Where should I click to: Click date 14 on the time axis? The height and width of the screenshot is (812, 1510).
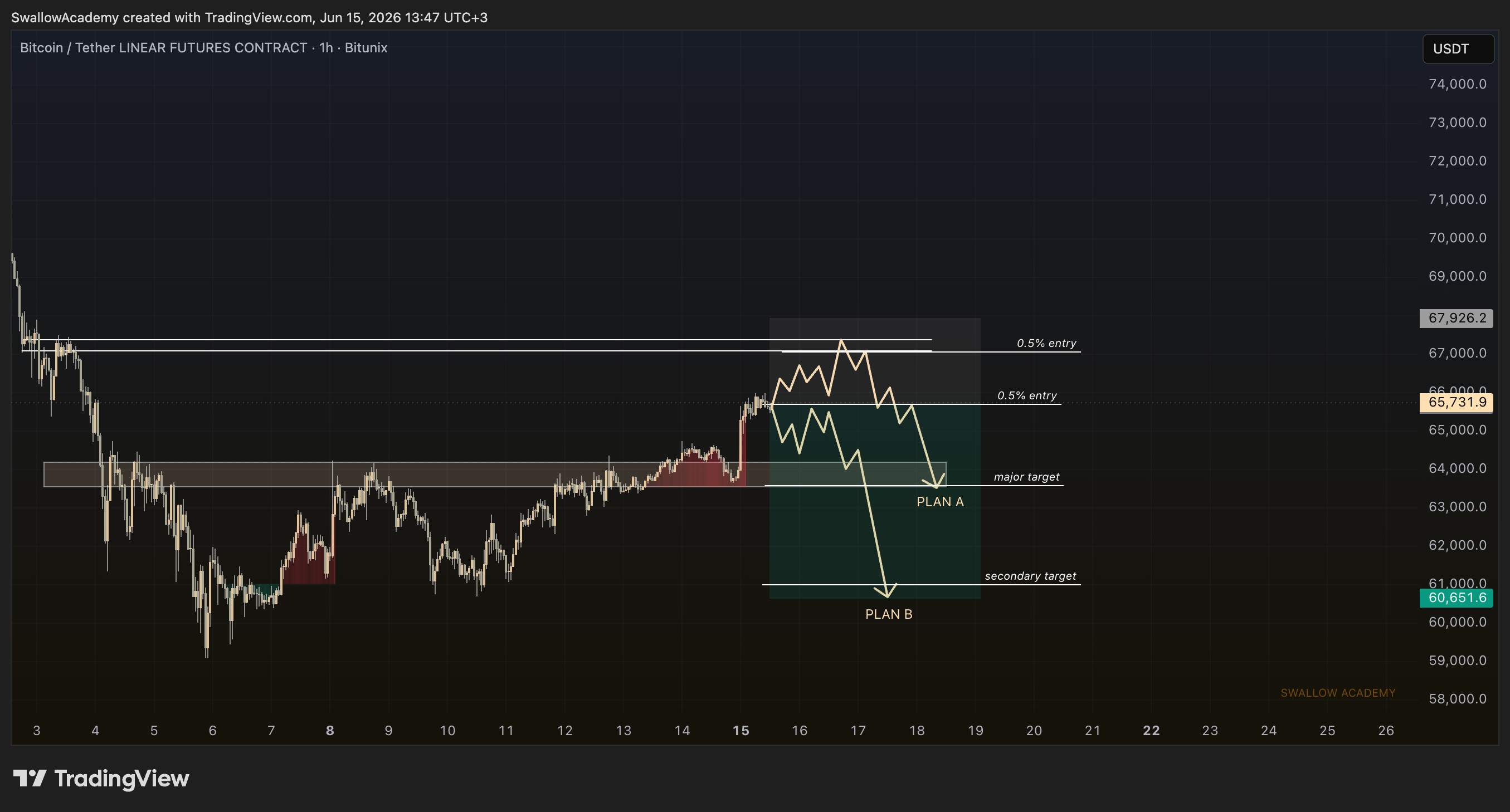[683, 731]
